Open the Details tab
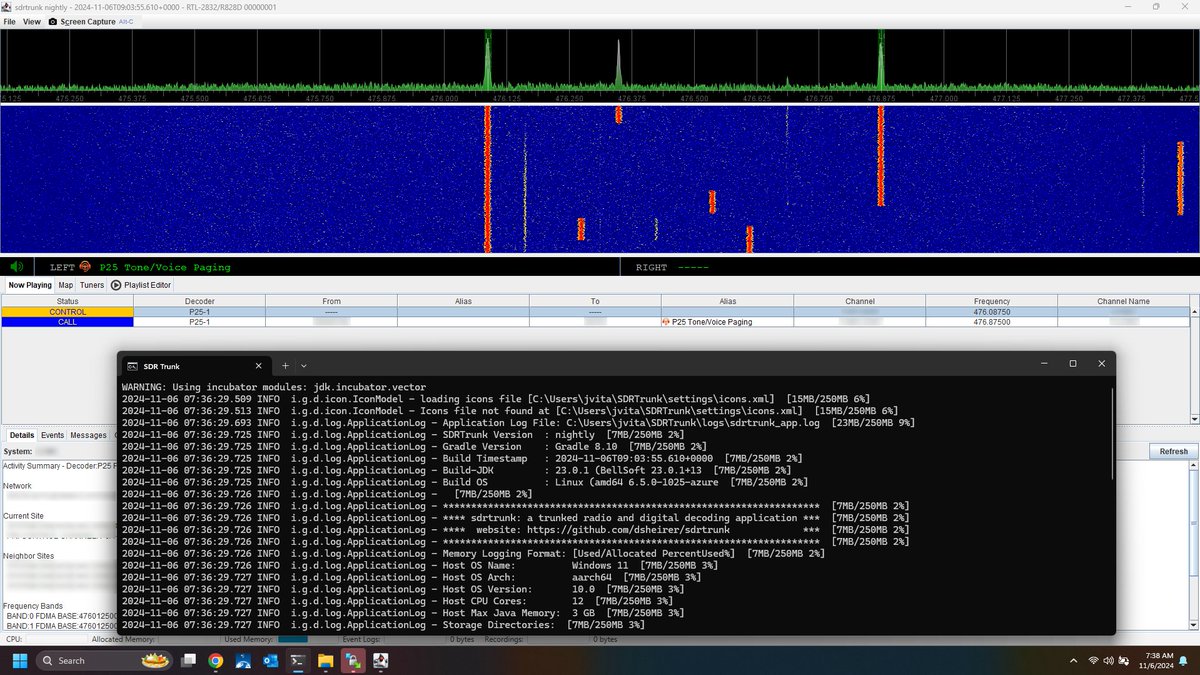The width and height of the screenshot is (1200, 675). pyautogui.click(x=22, y=435)
